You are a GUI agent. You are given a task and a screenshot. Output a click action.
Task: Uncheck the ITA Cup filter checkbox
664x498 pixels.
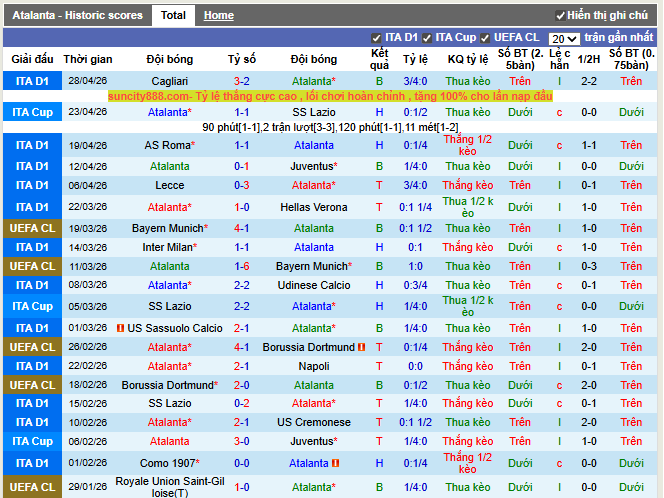[x=426, y=38]
